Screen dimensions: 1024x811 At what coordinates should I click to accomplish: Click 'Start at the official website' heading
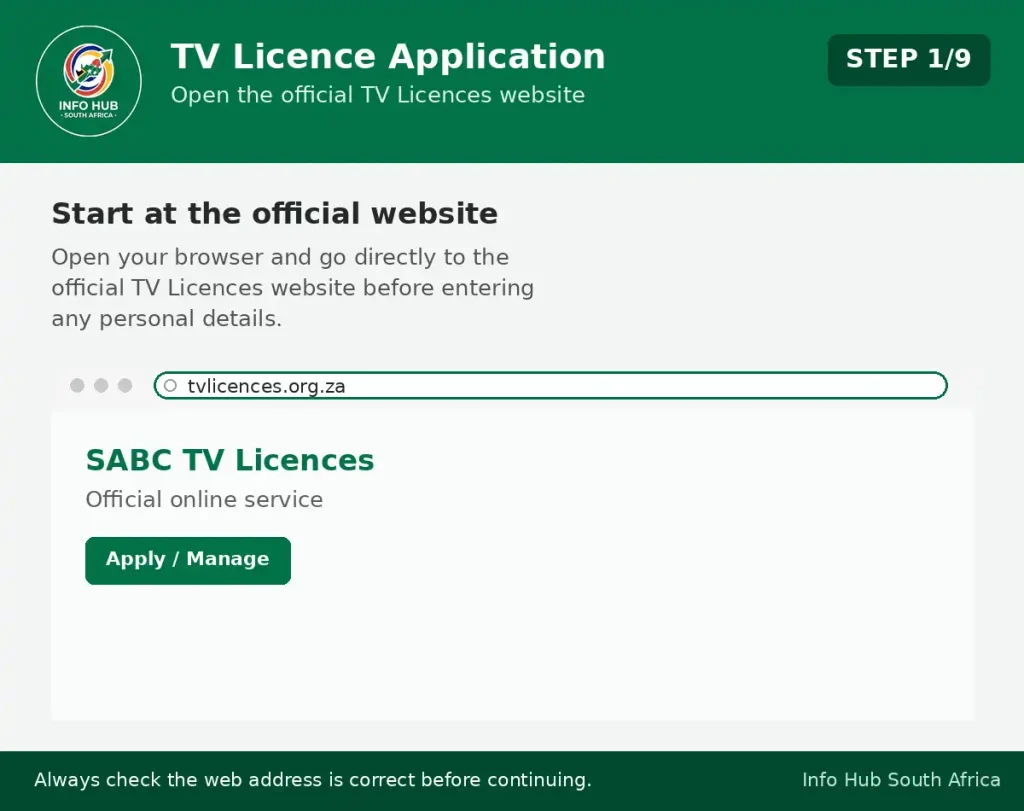274,214
